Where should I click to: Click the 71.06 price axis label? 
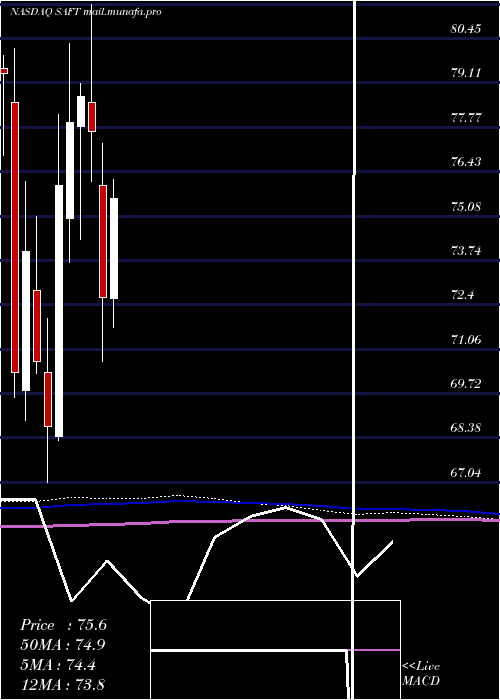click(466, 340)
